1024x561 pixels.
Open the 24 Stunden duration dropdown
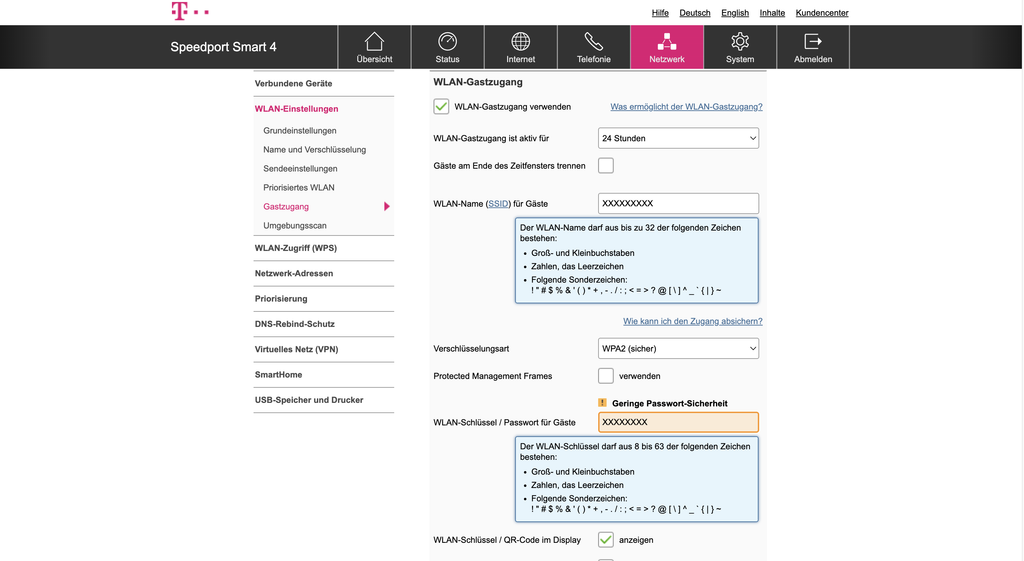(679, 138)
